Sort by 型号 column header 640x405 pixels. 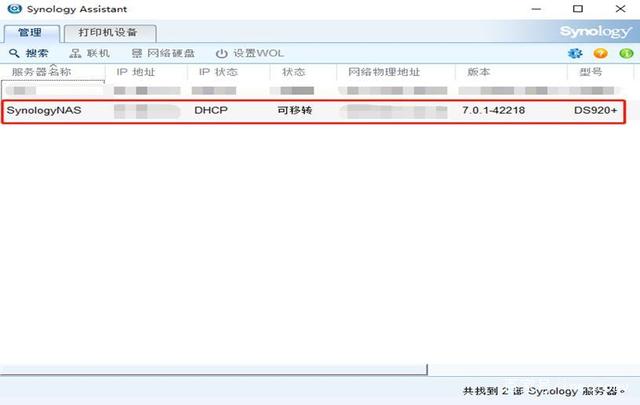point(600,72)
